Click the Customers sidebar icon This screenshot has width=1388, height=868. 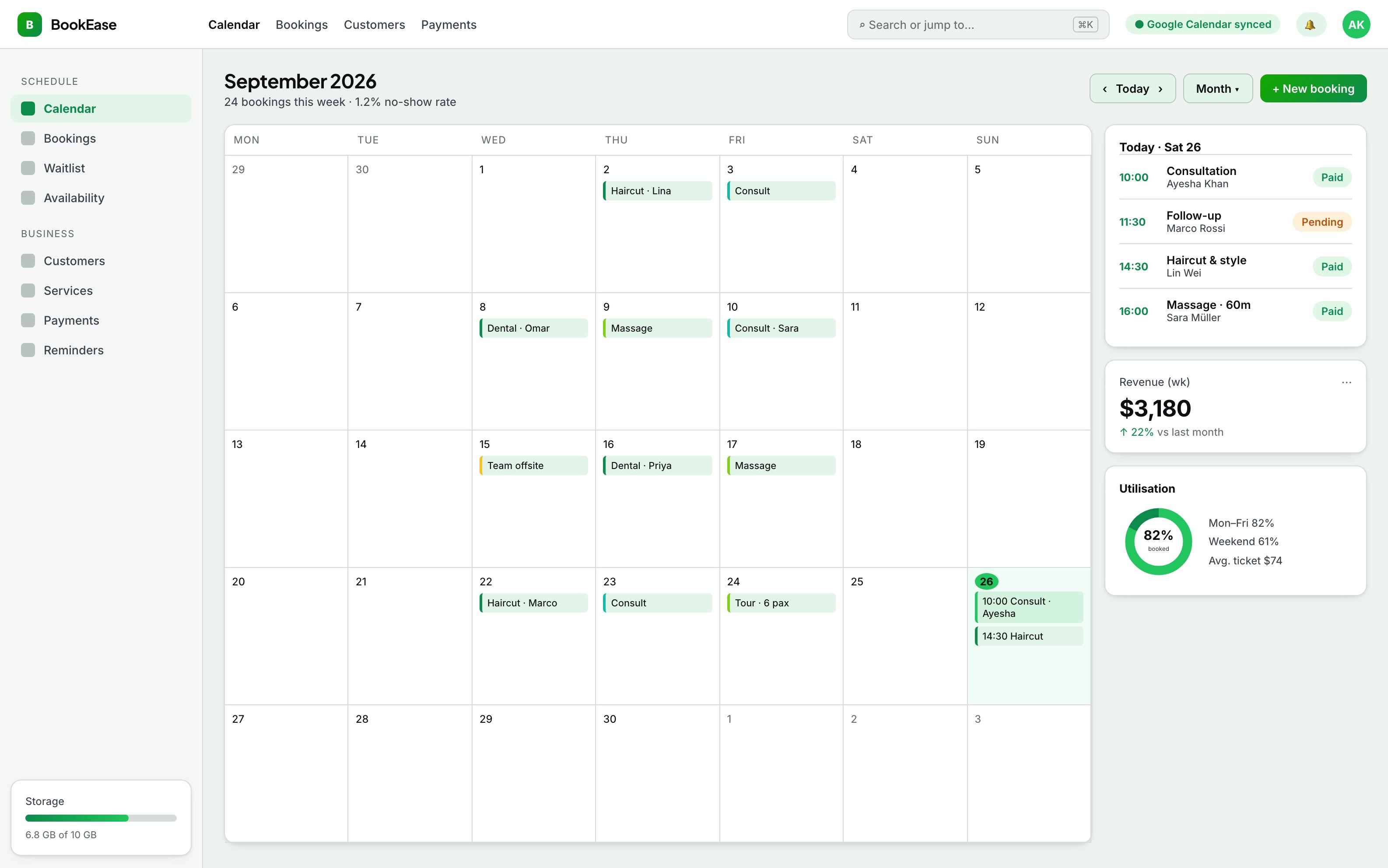click(28, 261)
